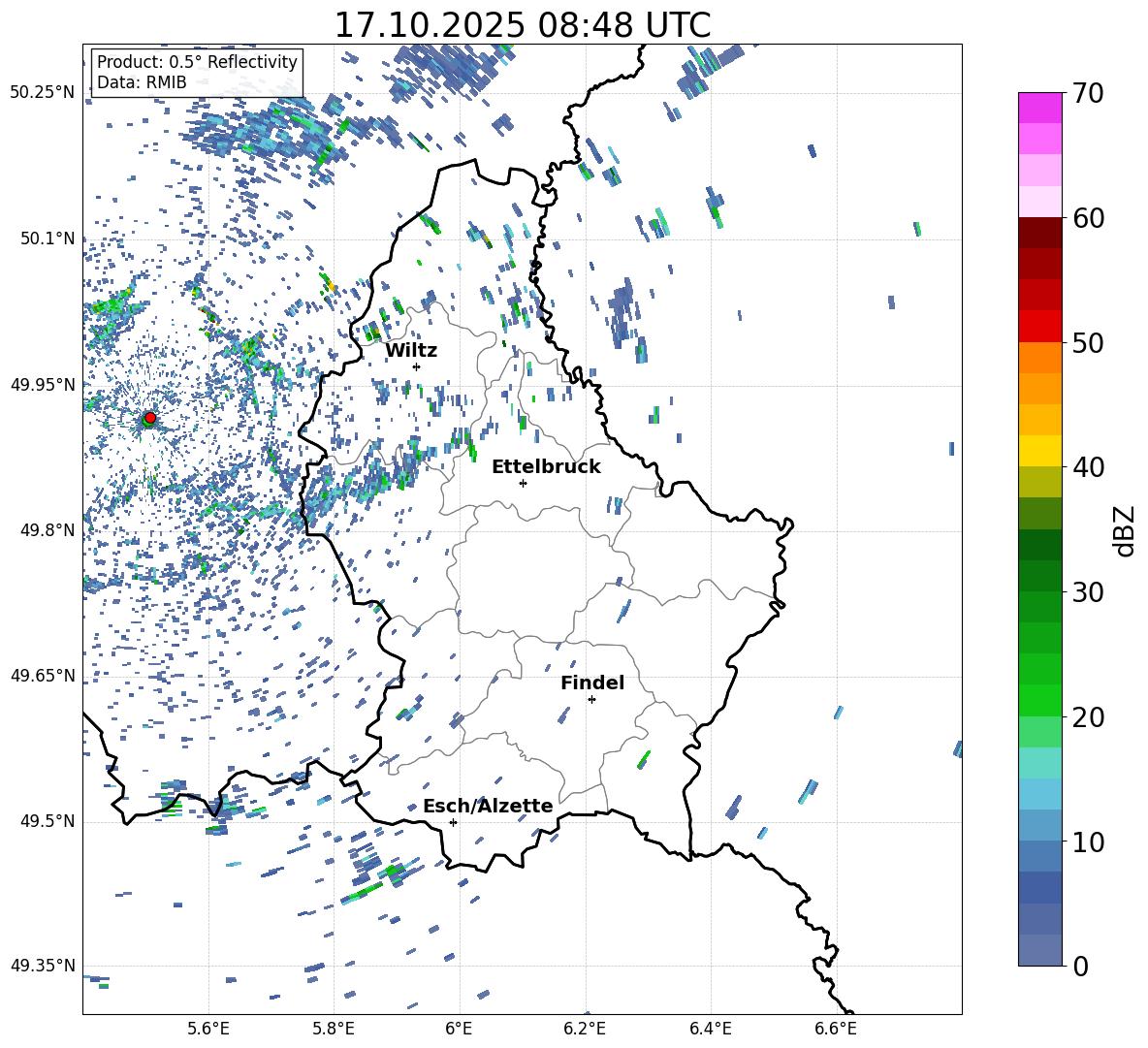
Task: Click the red radar site marker
Action: point(150,417)
